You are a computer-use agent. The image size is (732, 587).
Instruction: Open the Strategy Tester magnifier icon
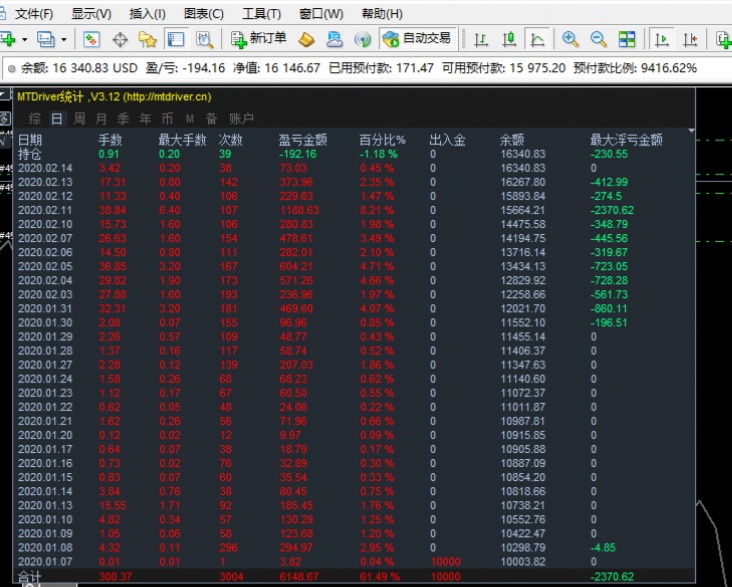[204, 39]
